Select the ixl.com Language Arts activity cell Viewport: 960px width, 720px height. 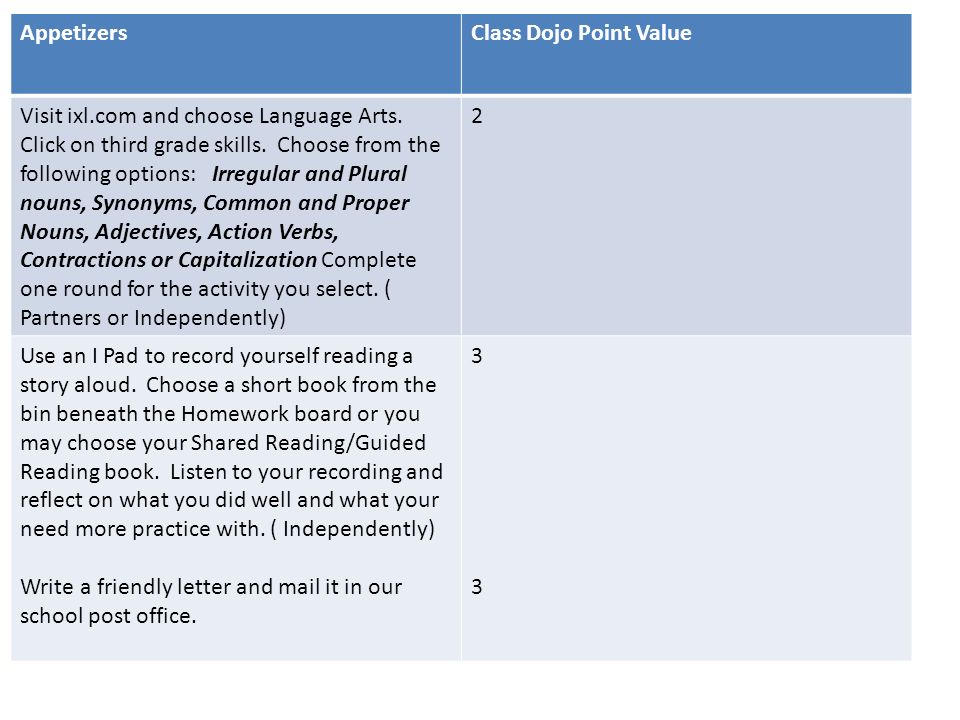[x=236, y=216]
